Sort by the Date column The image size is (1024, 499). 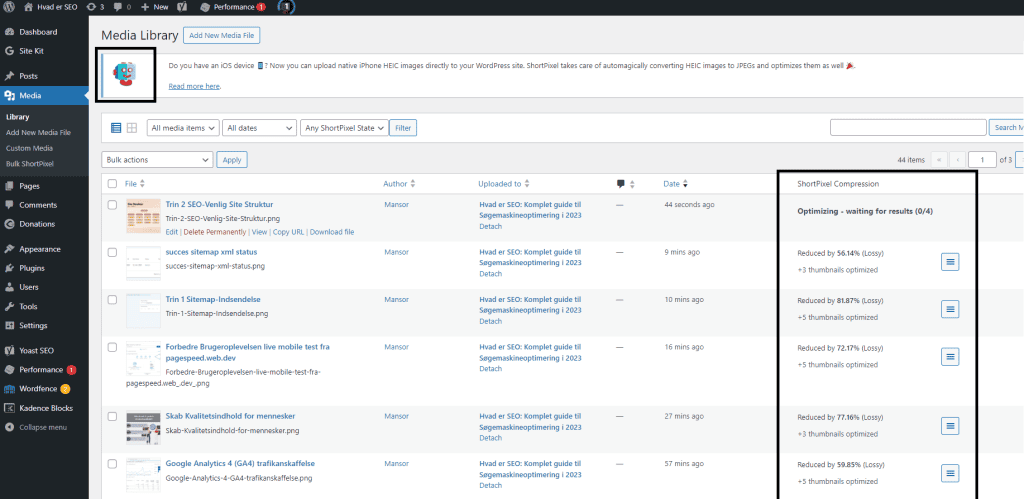pos(675,184)
